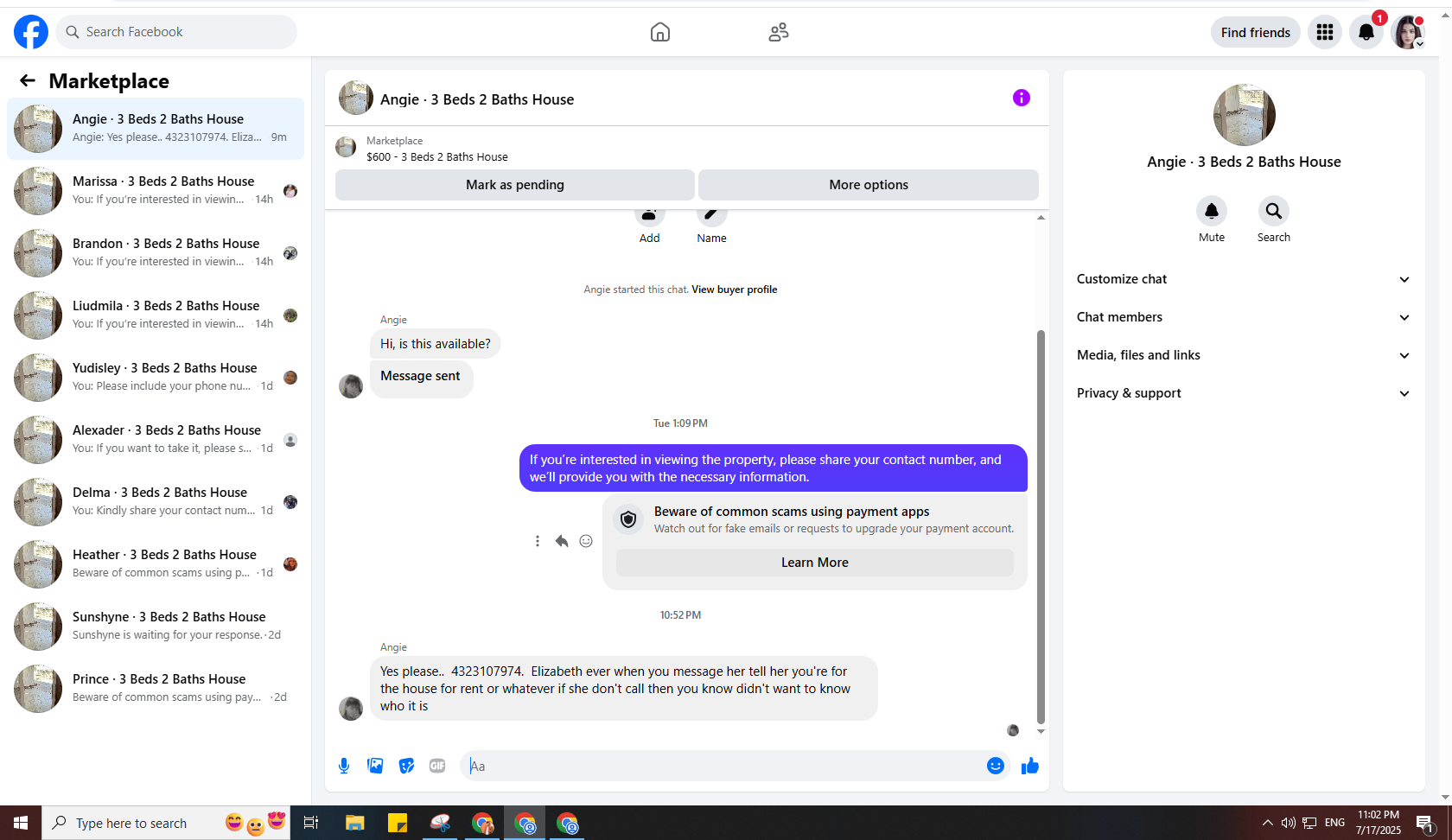Open Angie's profile picture in right panel
Screen dimensions: 1452x840
click(x=1245, y=115)
